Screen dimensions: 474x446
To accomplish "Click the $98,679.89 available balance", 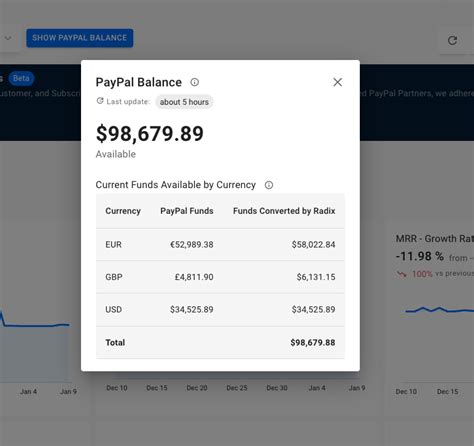I will tap(150, 134).
